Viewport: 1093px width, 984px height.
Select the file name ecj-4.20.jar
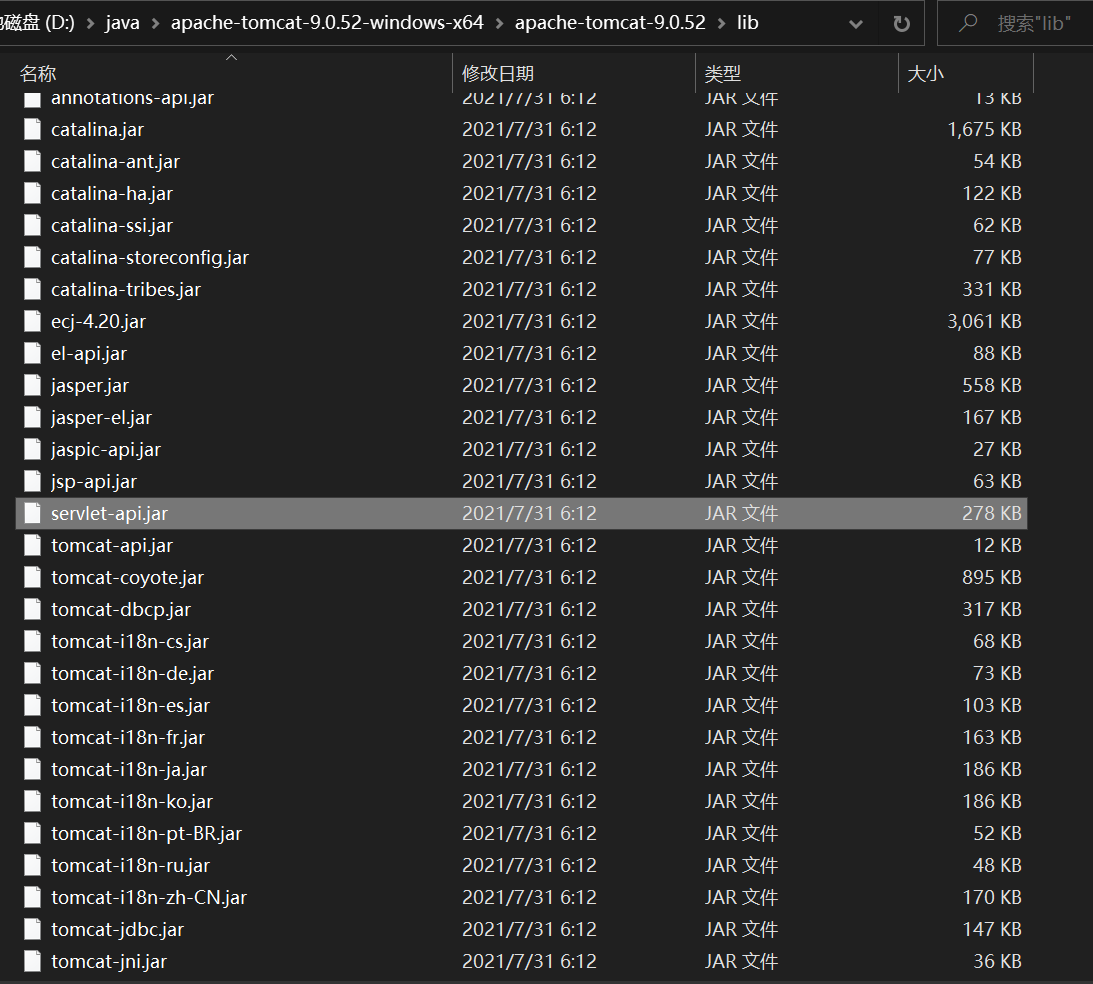point(98,322)
